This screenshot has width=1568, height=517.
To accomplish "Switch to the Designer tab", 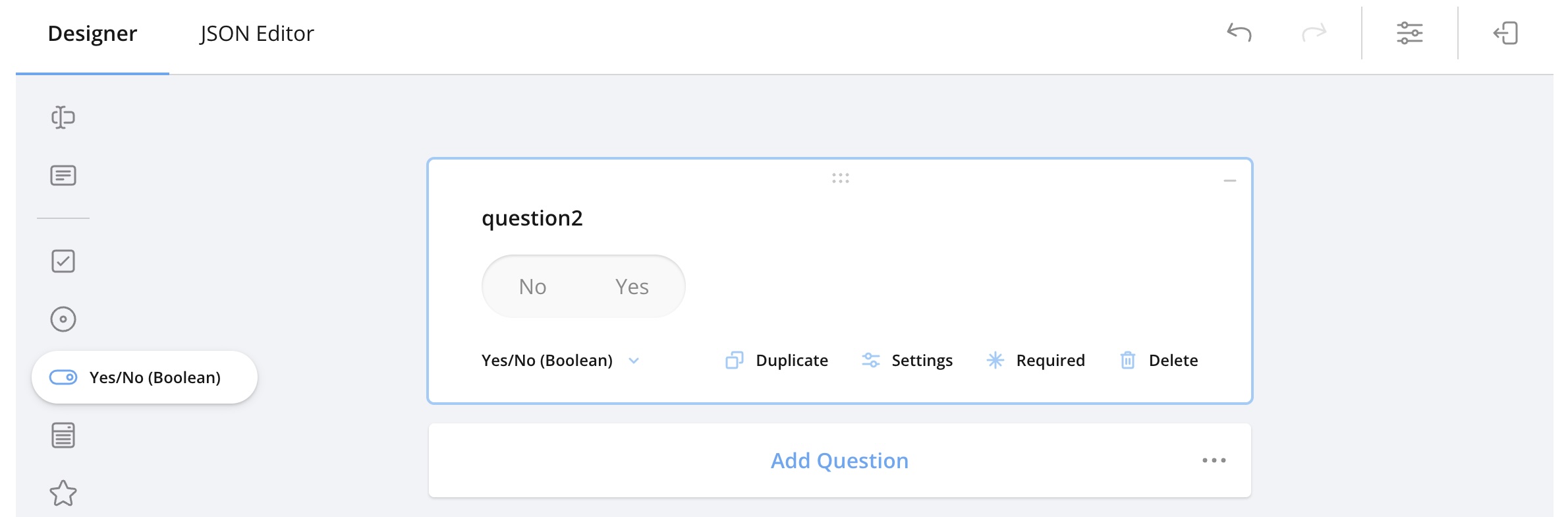I will pos(92,34).
